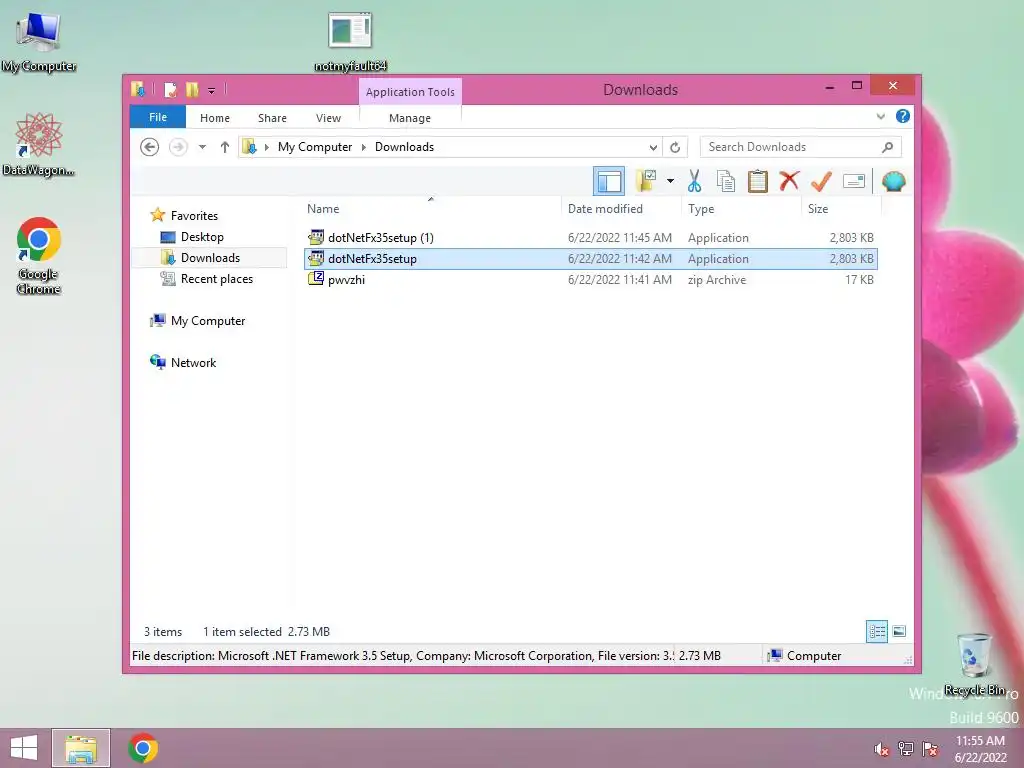The image size is (1024, 768).
Task: Open the Action Center flag icon
Action: [x=929, y=749]
